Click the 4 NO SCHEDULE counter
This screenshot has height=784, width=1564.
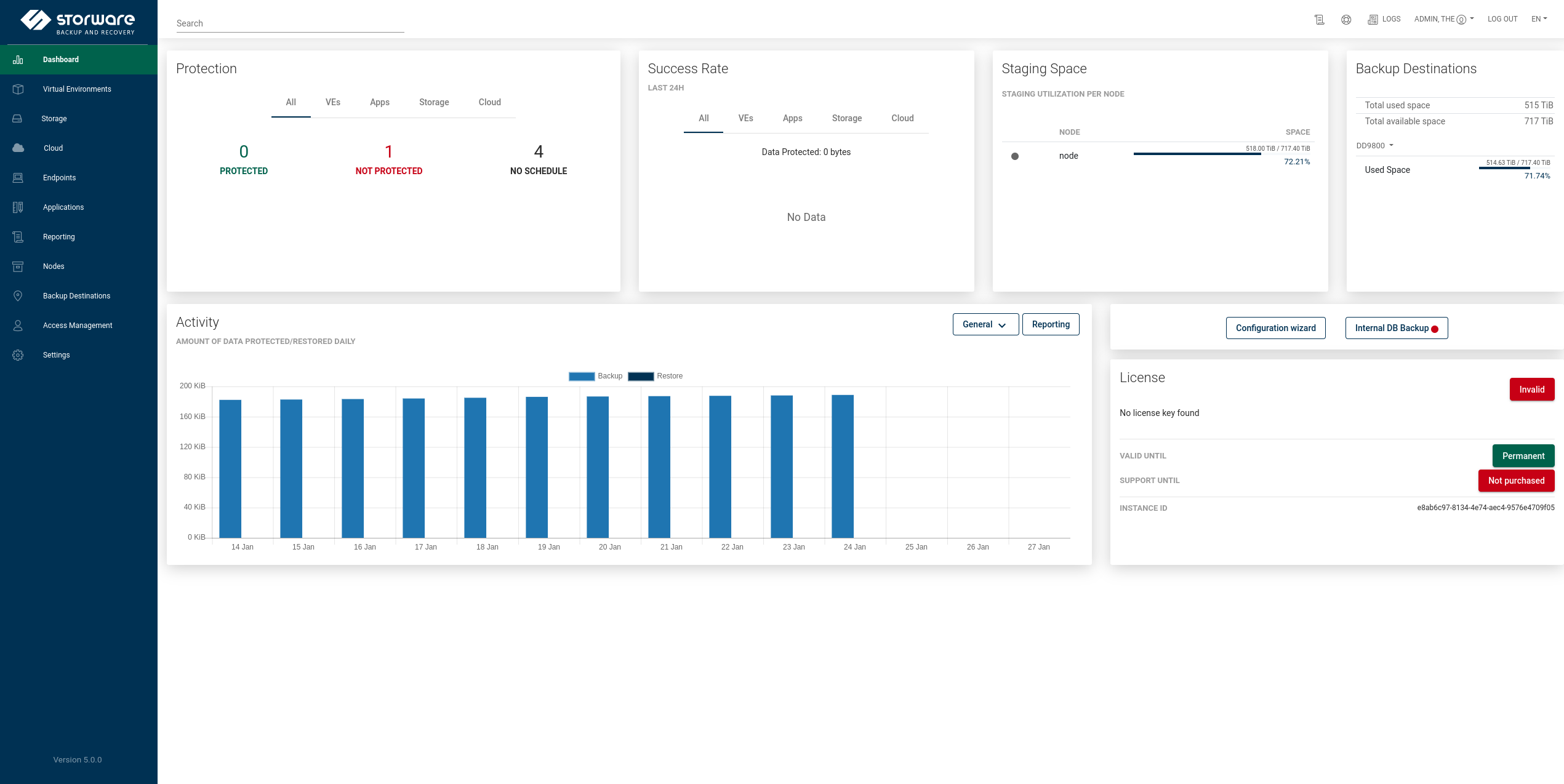539,159
